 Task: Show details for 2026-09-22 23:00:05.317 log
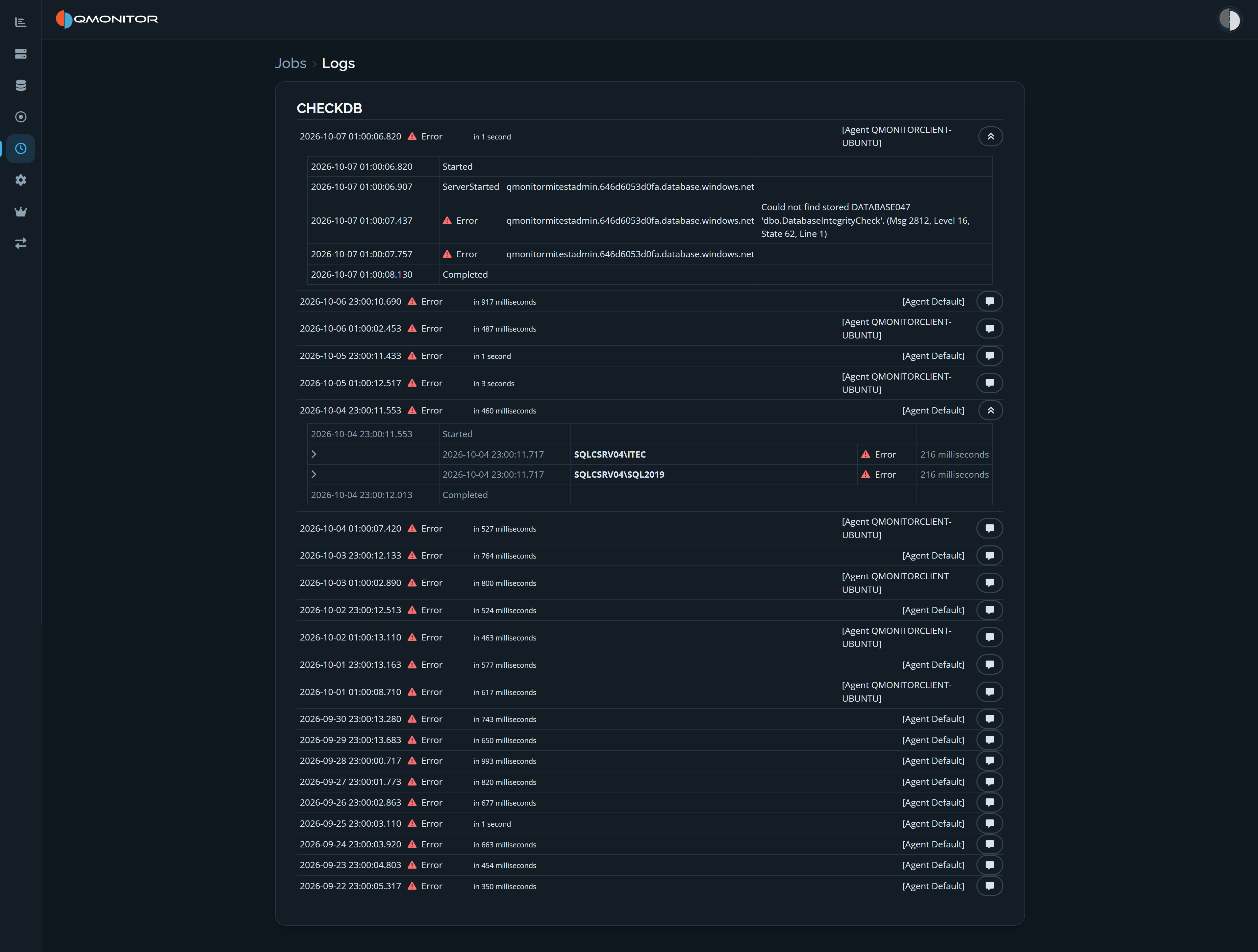pyautogui.click(x=990, y=886)
